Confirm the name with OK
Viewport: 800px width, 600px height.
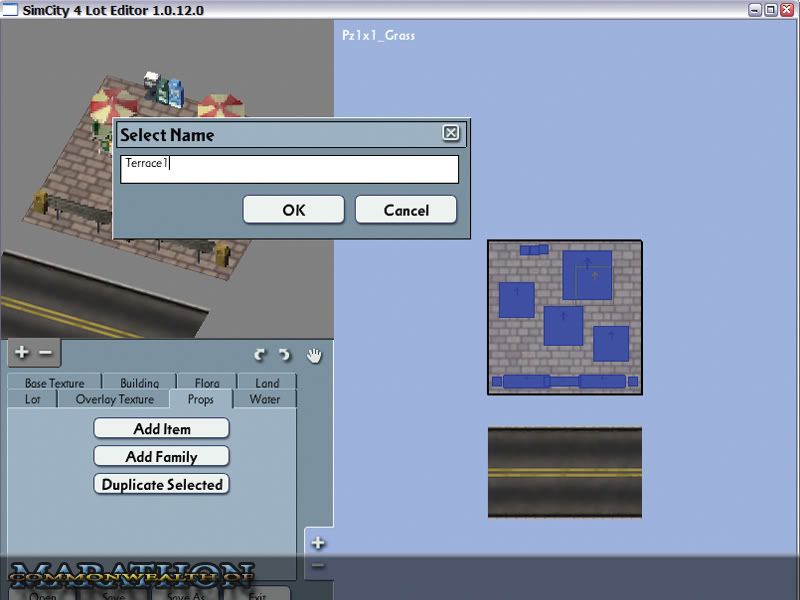pyautogui.click(x=293, y=210)
